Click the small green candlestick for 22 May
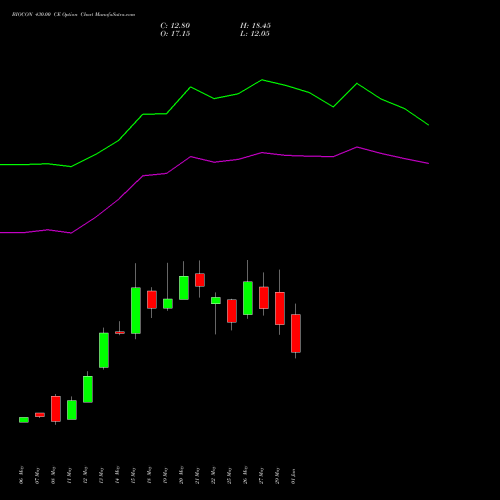500x500 pixels. pyautogui.click(x=216, y=300)
